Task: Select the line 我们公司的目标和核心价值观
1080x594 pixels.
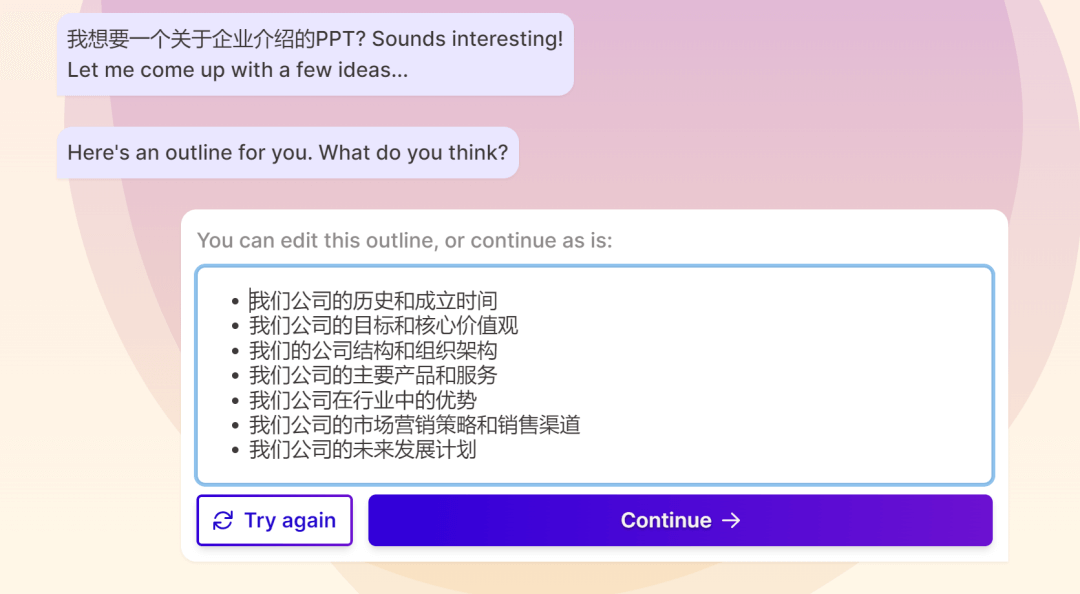Action: point(383,325)
